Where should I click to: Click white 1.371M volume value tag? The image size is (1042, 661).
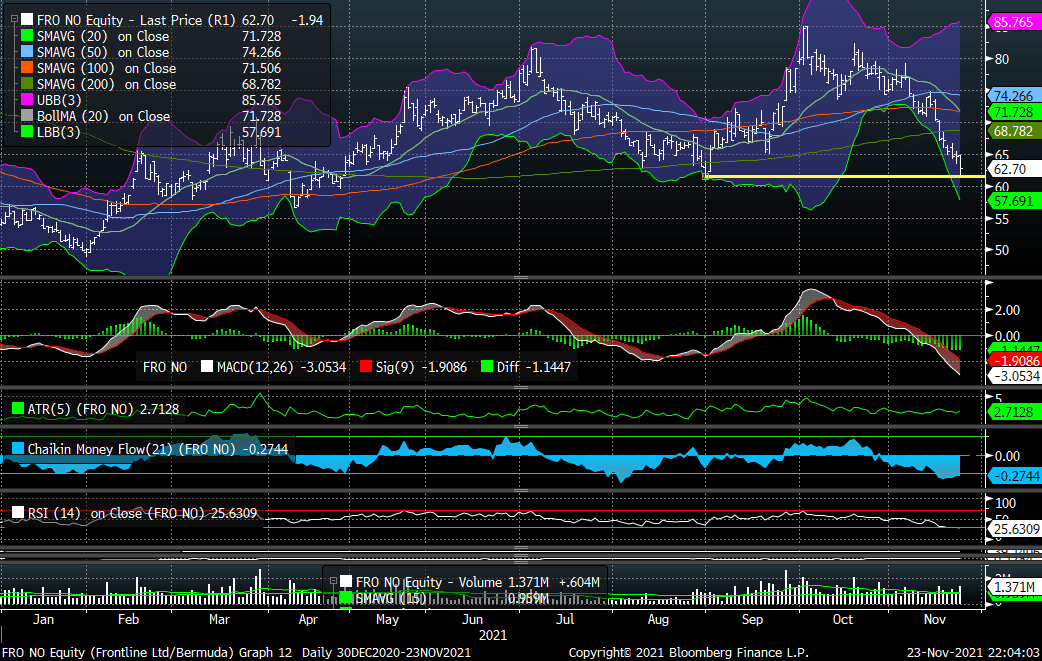coord(1014,587)
